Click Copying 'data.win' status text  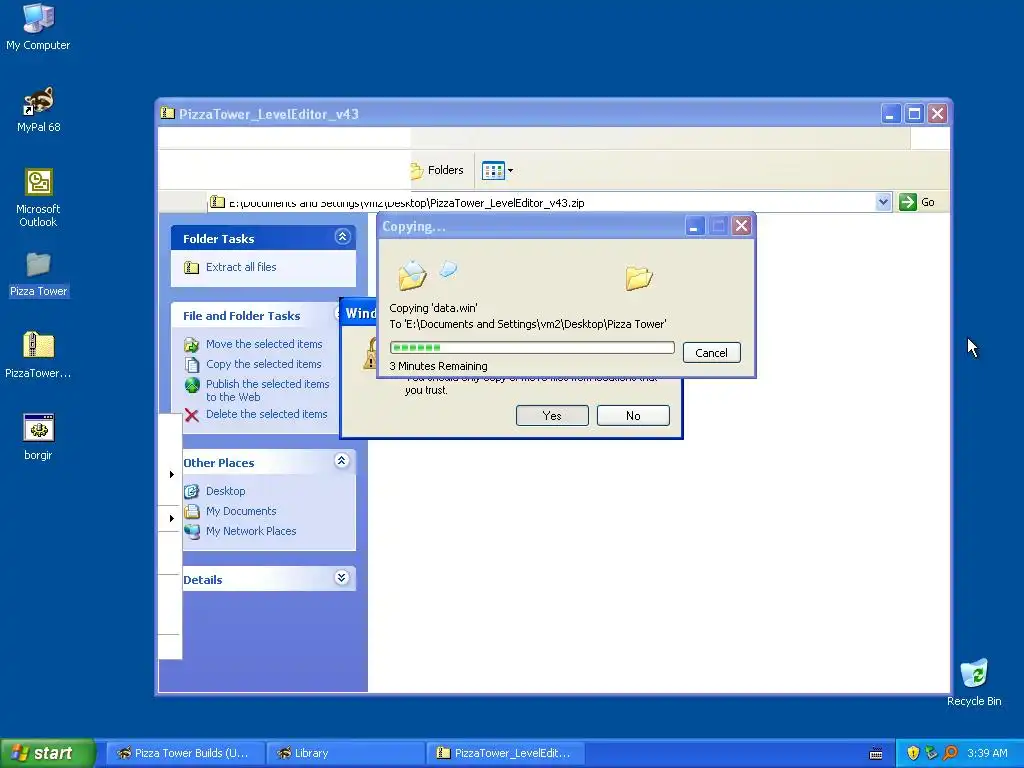pos(433,308)
